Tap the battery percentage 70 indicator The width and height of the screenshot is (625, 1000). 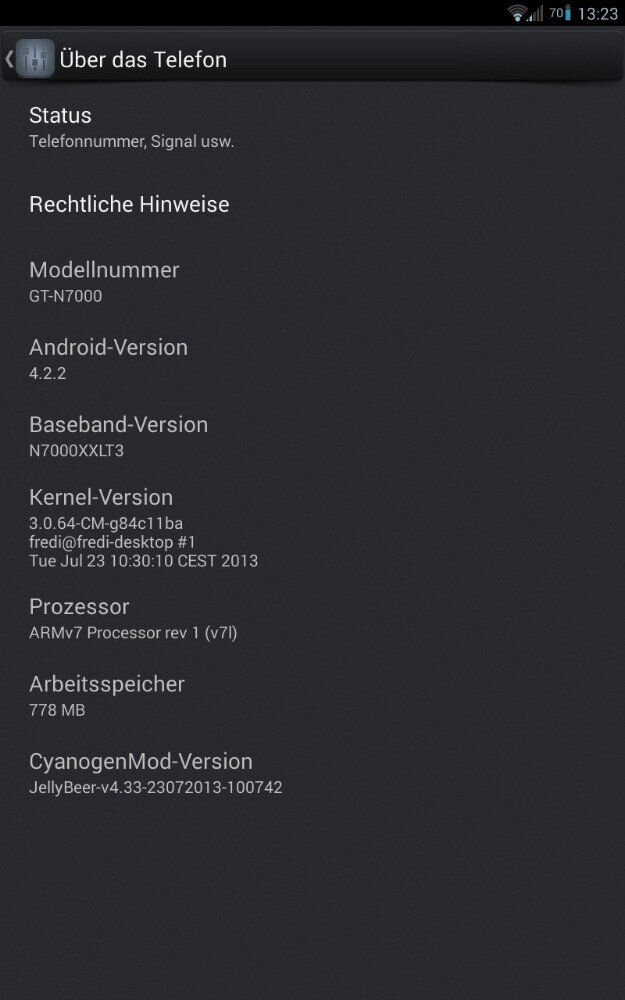point(555,12)
